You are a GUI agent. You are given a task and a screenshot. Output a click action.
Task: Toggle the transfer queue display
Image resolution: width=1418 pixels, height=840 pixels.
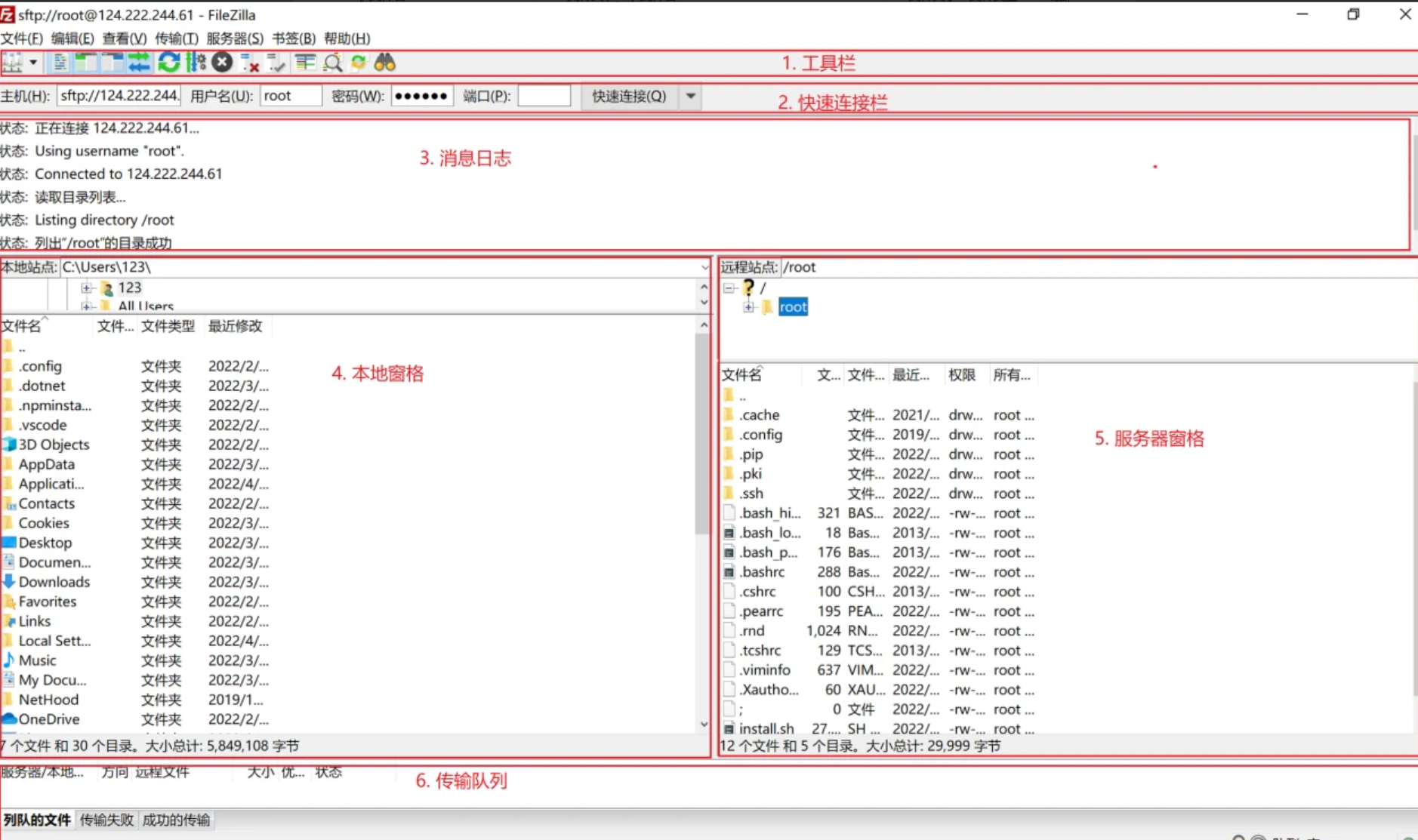tap(139, 63)
